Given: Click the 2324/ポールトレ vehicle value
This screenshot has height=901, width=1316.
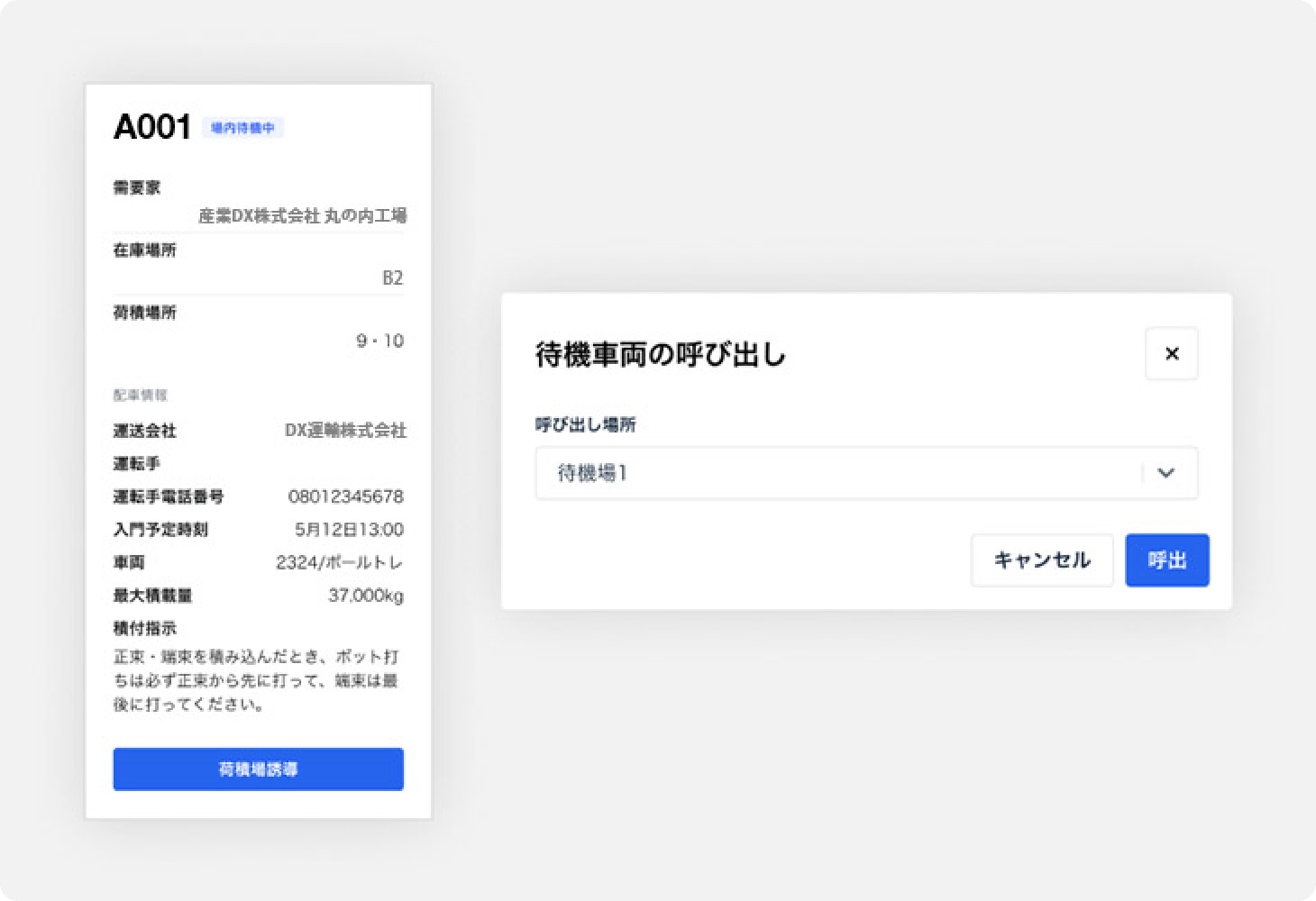Looking at the screenshot, I should [339, 563].
